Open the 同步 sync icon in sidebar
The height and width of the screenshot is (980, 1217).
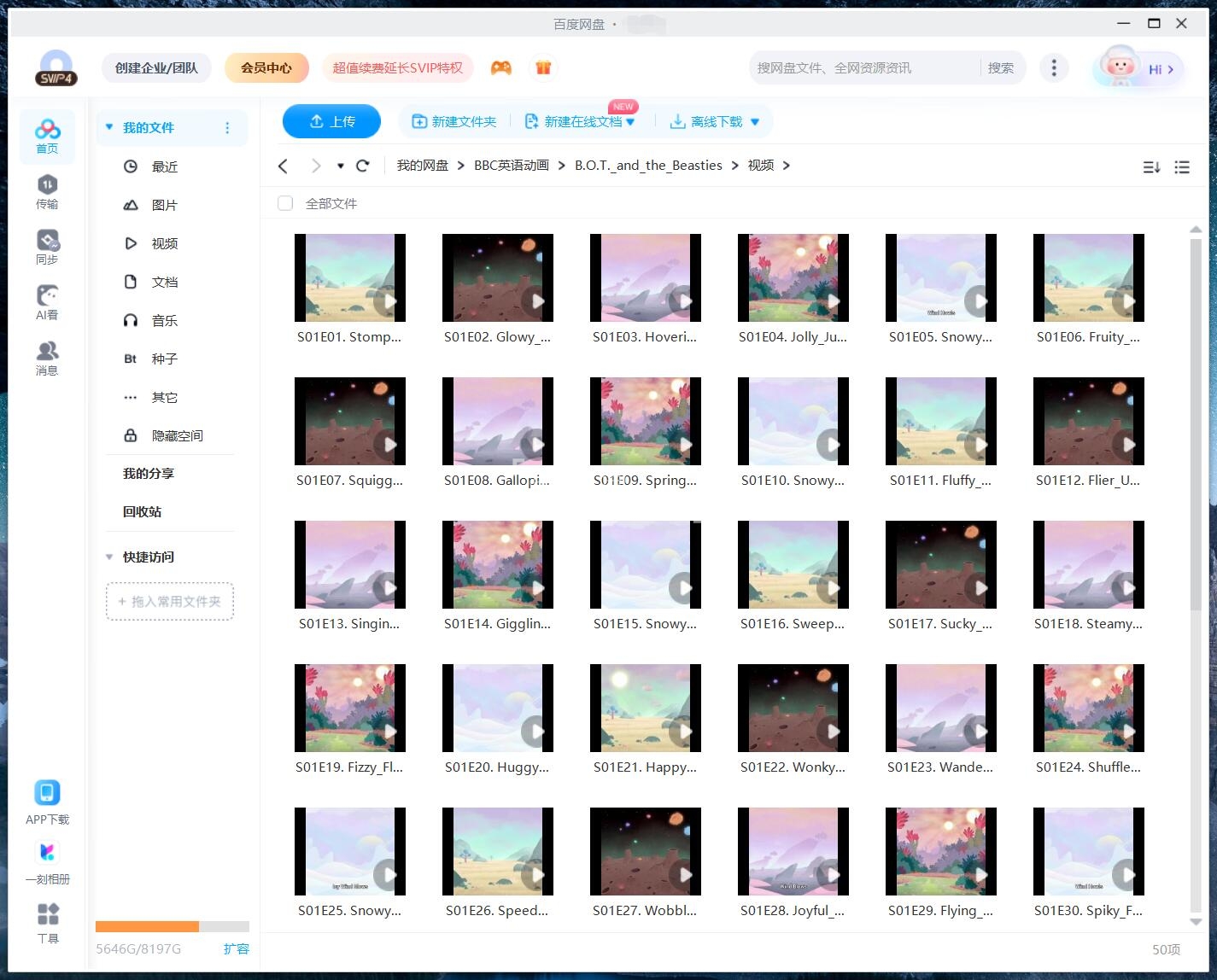[47, 247]
